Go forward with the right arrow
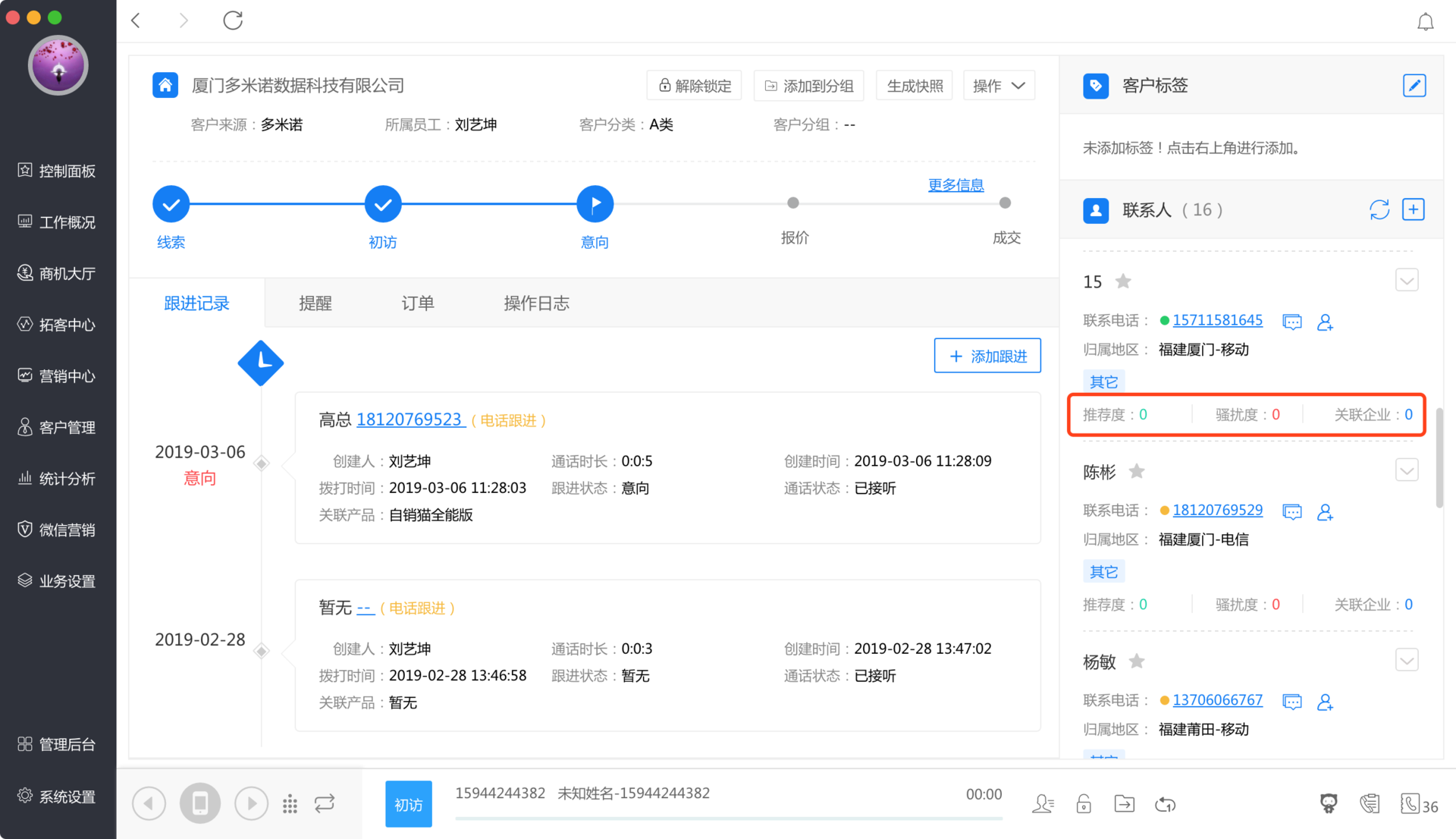The width and height of the screenshot is (1456, 839). (x=183, y=20)
